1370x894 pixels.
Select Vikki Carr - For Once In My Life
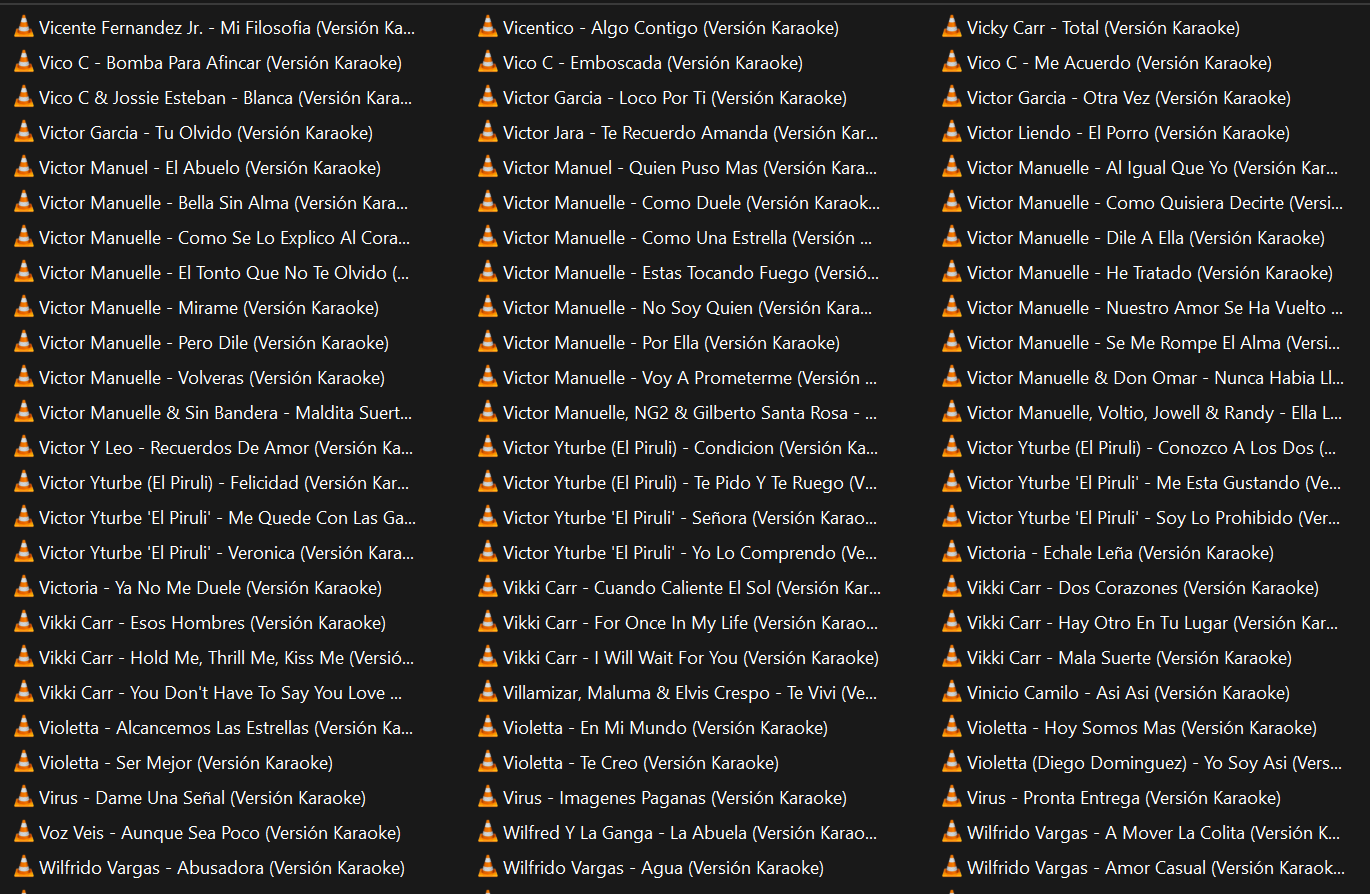click(x=679, y=623)
